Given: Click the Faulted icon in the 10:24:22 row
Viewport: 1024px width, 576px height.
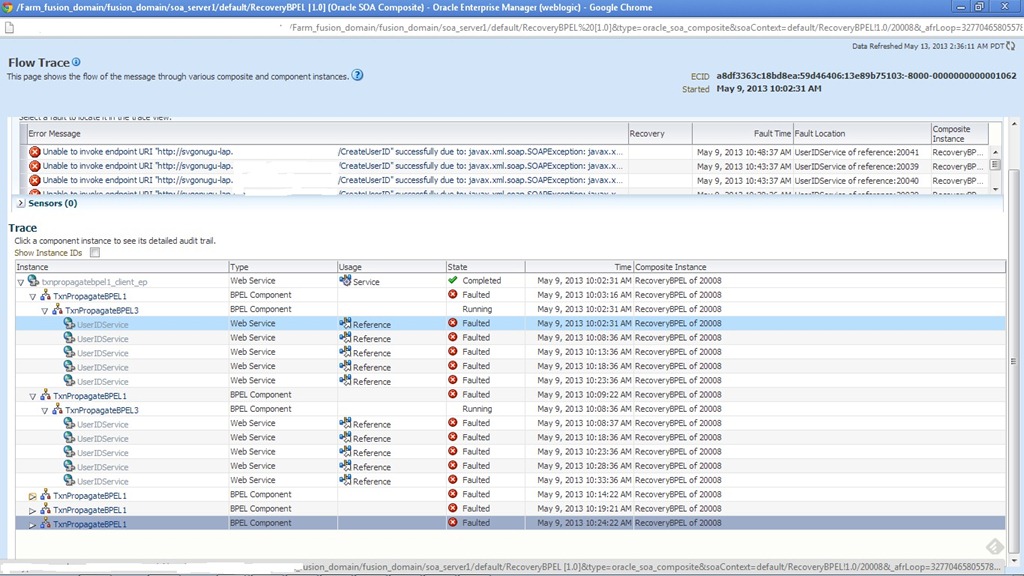Looking at the screenshot, I should tap(453, 523).
